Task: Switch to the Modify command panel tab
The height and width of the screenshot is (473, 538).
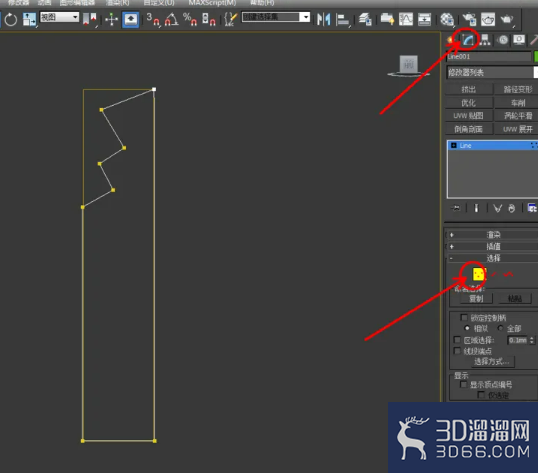Action: tap(468, 40)
